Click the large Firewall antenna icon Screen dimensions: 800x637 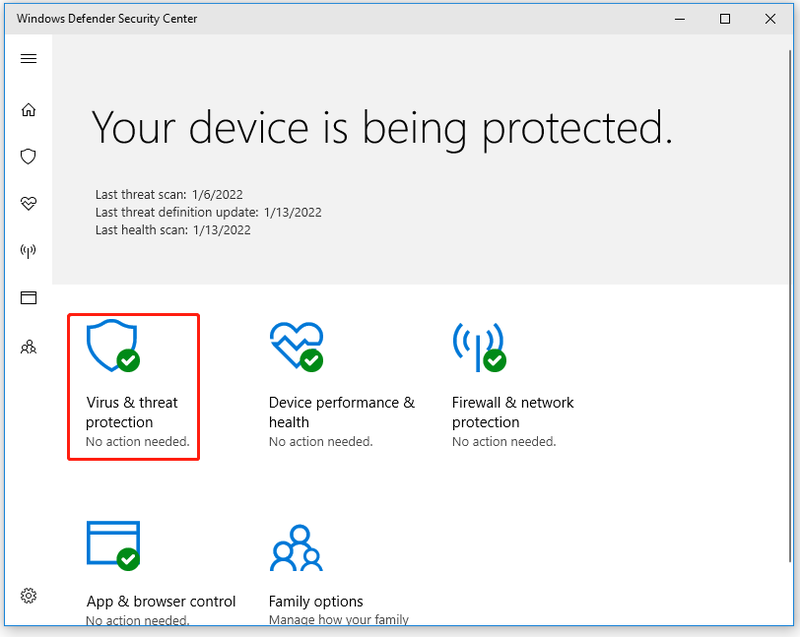479,346
